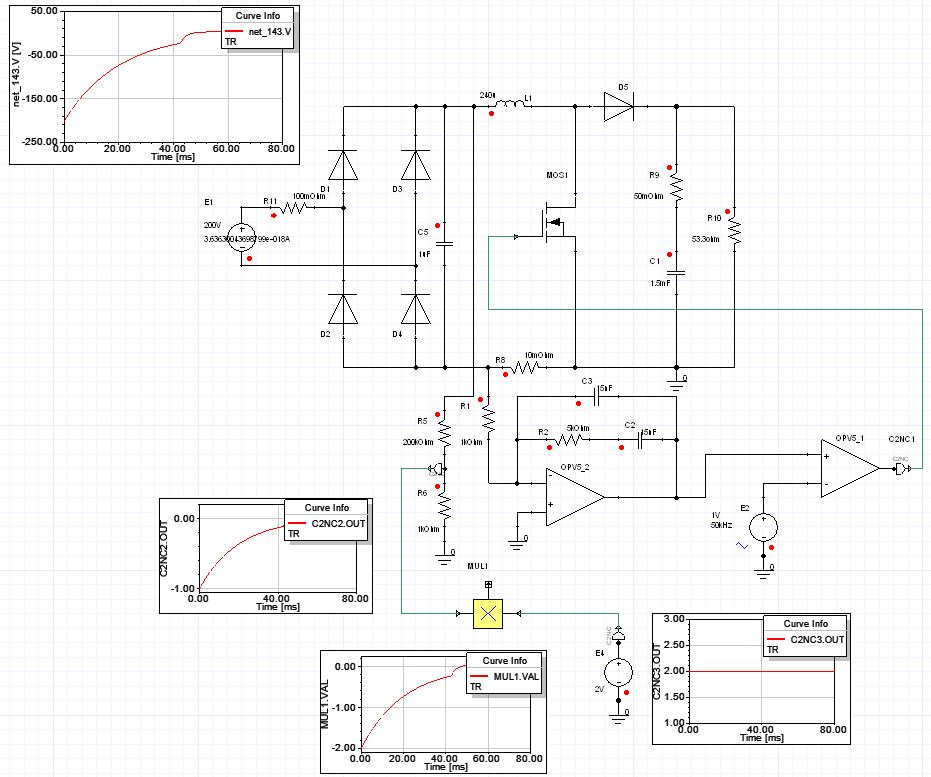Viewport: 931px width, 777px height.
Task: Select resistor R5 symbol
Action: coord(445,435)
